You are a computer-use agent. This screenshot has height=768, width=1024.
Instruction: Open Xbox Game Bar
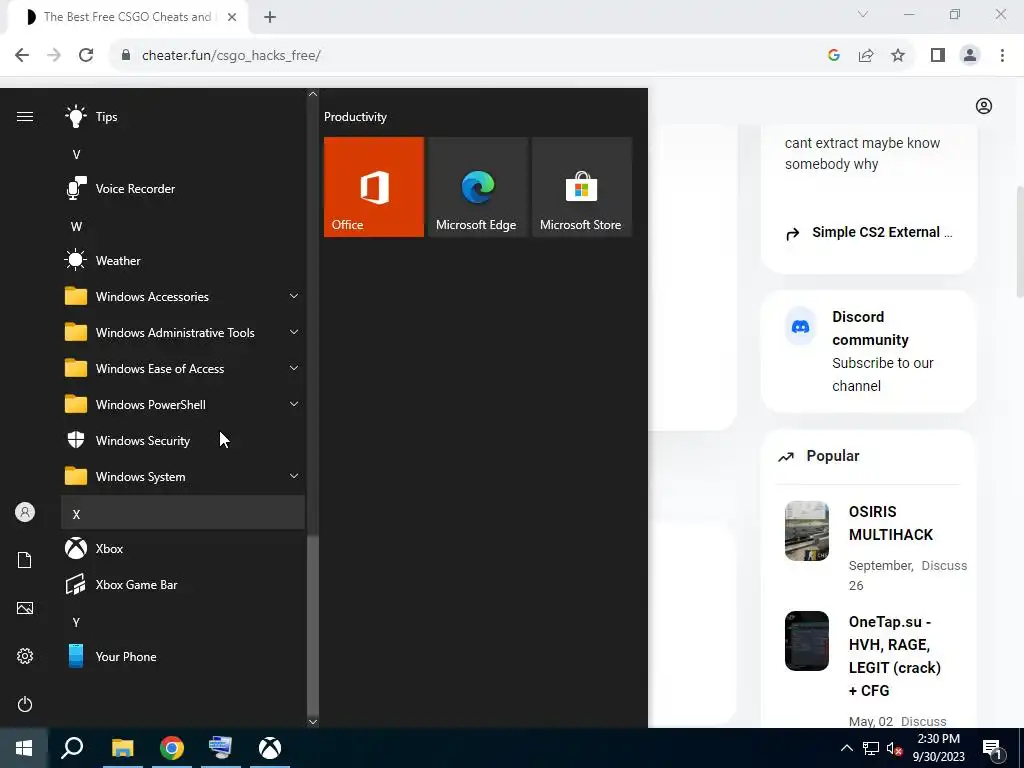[183, 584]
